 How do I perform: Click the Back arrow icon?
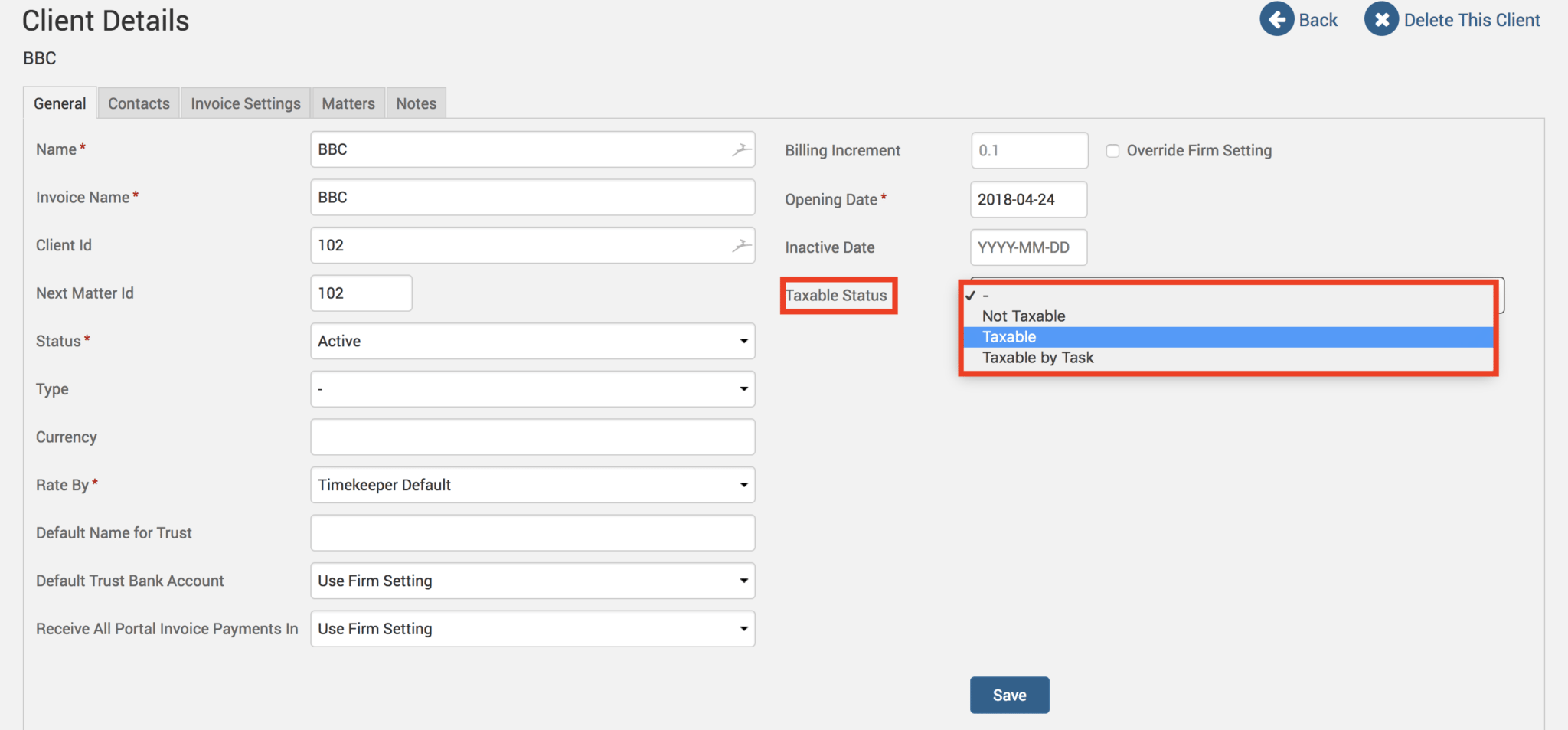coord(1276,19)
